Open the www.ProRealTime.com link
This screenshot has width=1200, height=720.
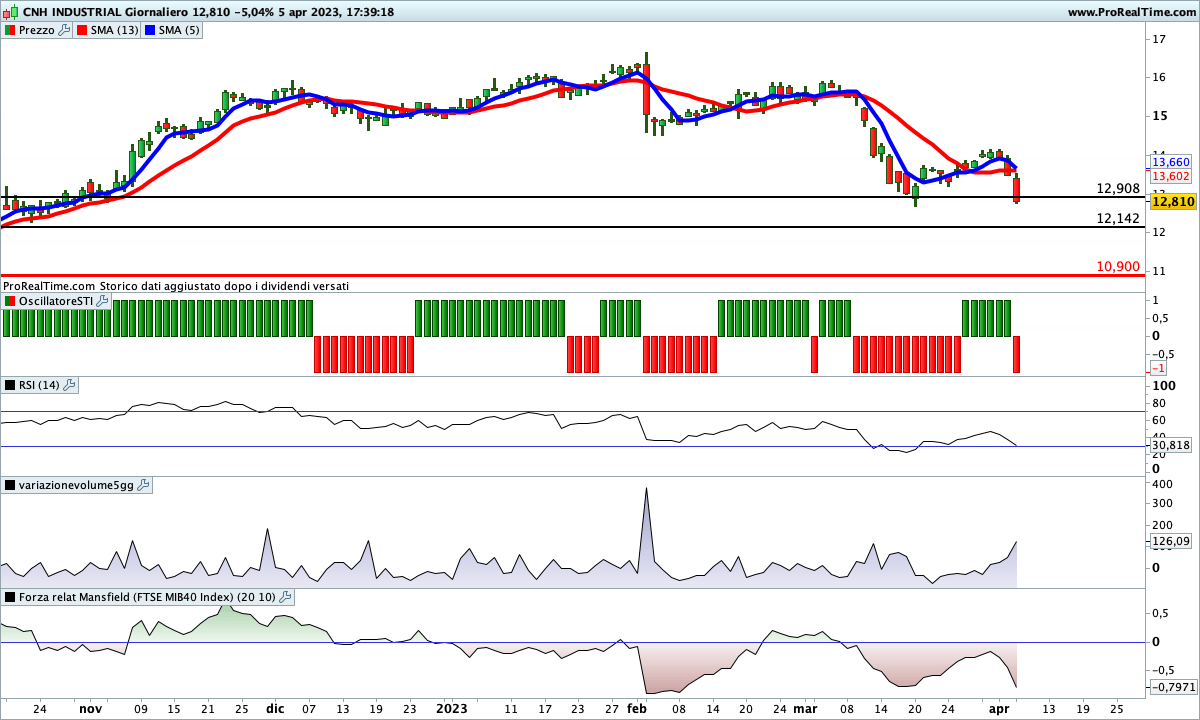pos(1130,12)
